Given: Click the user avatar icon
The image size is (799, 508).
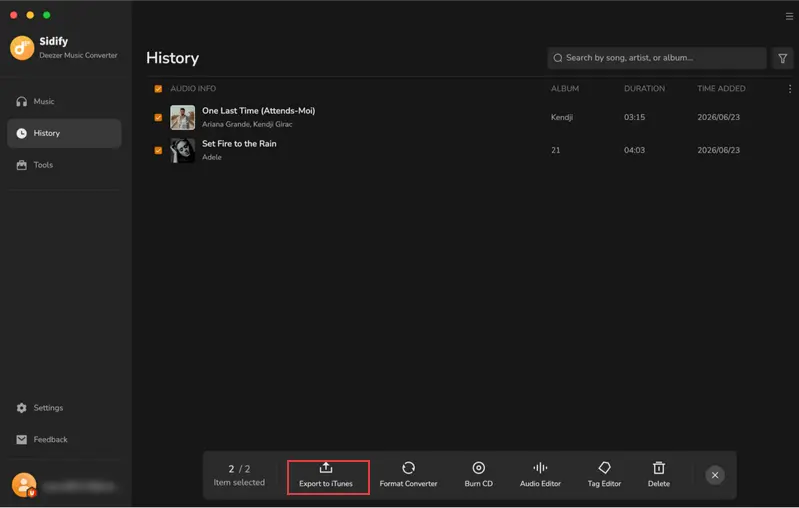Looking at the screenshot, I should 24,485.
